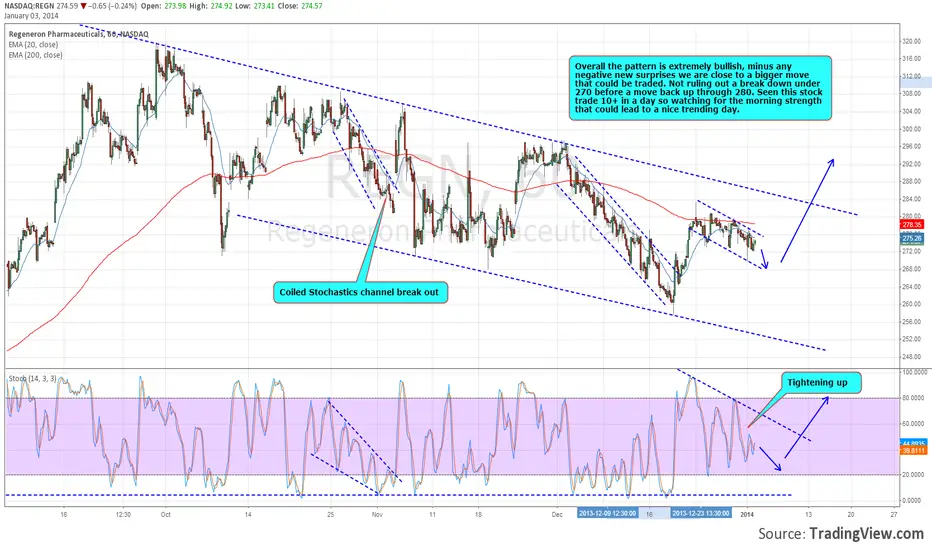Image resolution: width=932 pixels, height=550 pixels.
Task: Click the '27' date label on time axis
Action: pyautogui.click(x=894, y=514)
